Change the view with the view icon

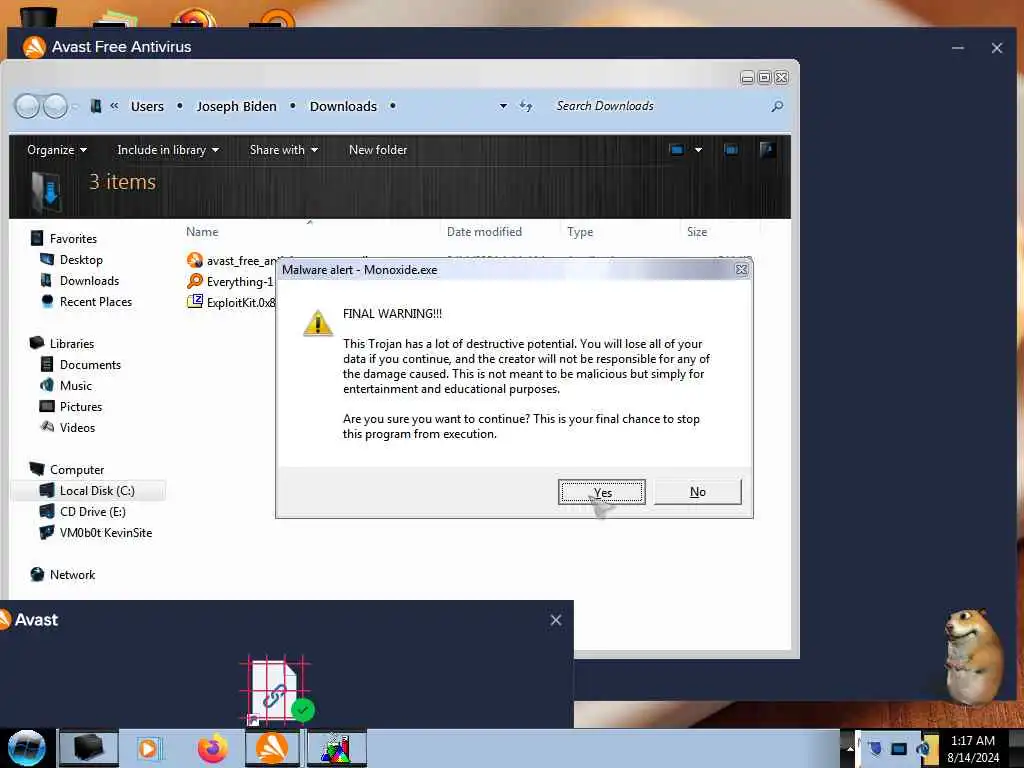677,150
